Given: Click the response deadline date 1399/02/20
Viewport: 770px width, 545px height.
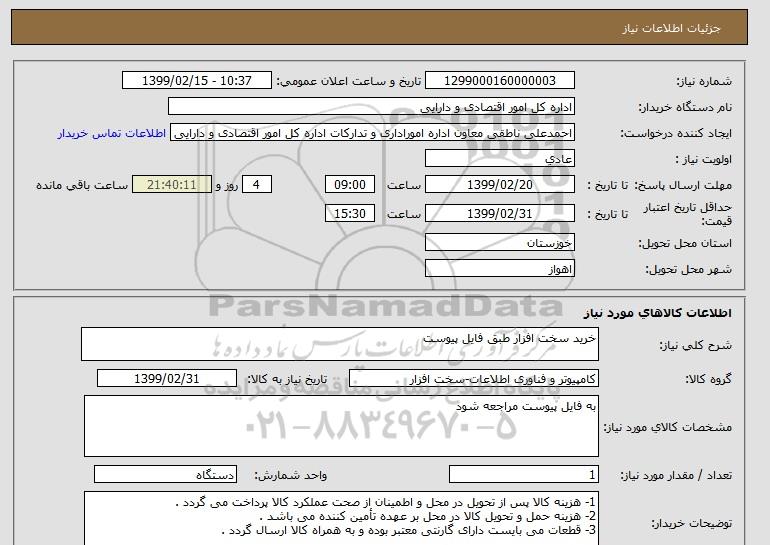Looking at the screenshot, I should pyautogui.click(x=499, y=185).
